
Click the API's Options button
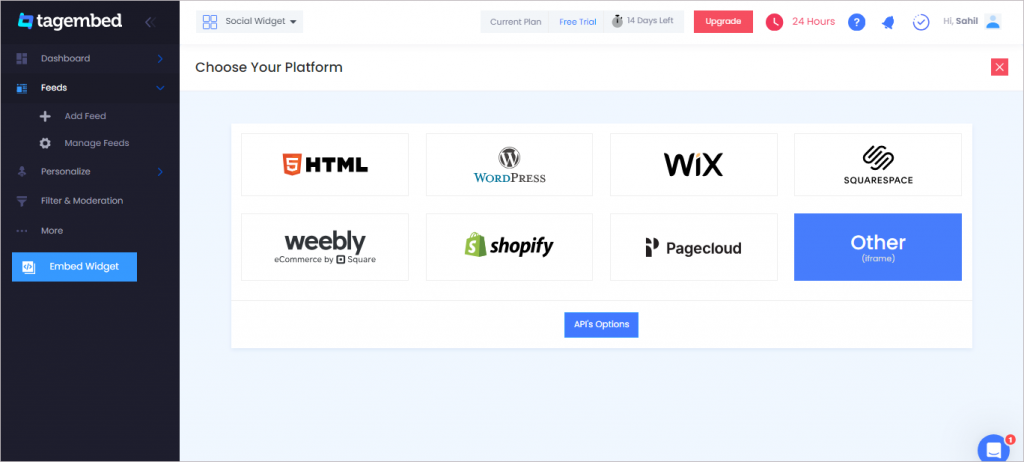(601, 325)
